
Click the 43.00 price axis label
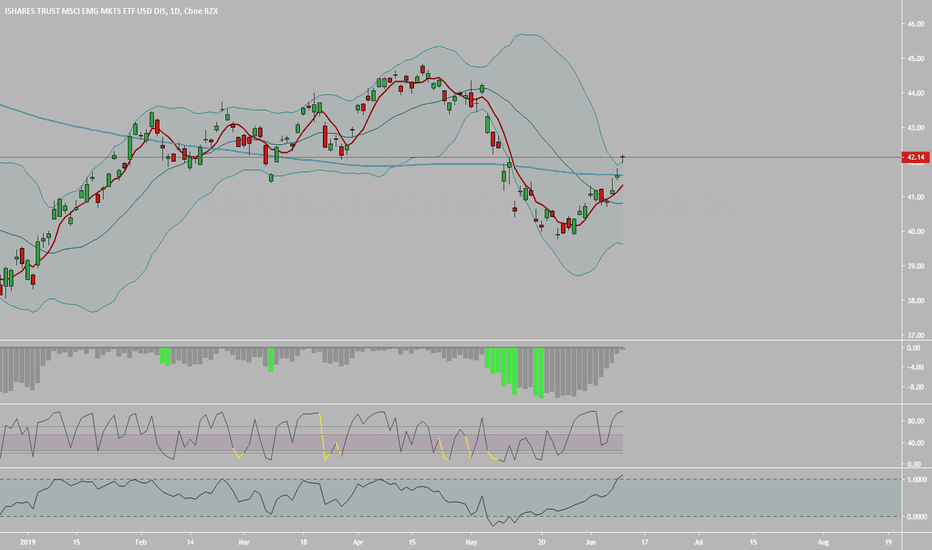[x=916, y=127]
